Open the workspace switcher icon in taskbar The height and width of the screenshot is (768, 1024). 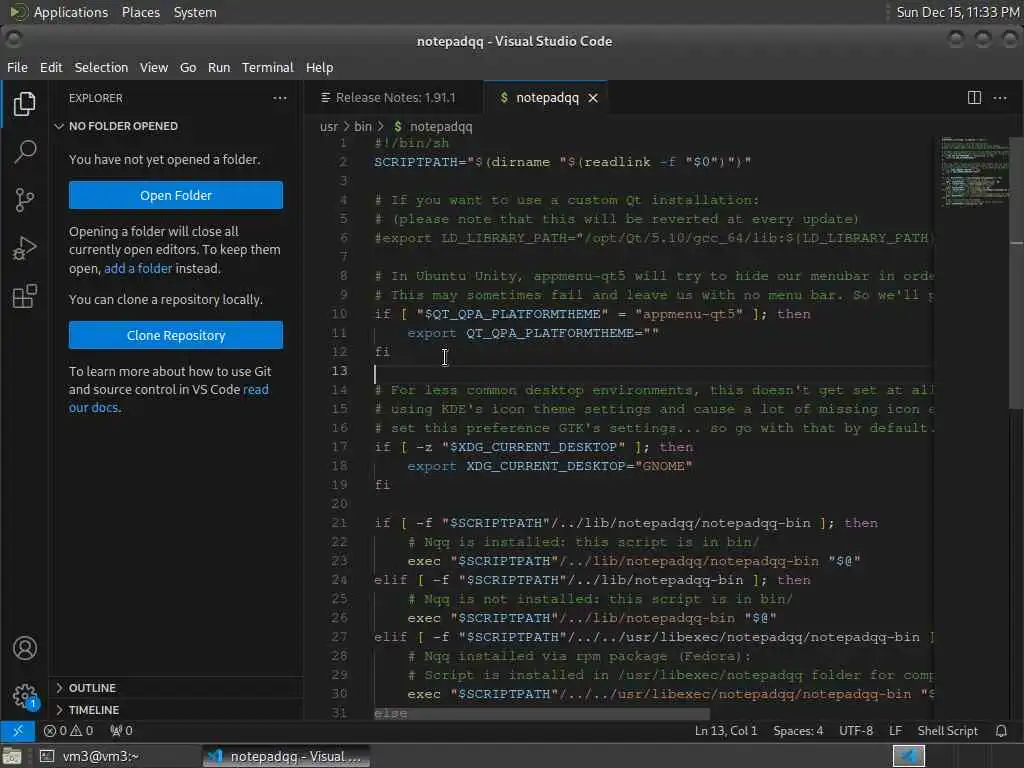click(x=909, y=756)
